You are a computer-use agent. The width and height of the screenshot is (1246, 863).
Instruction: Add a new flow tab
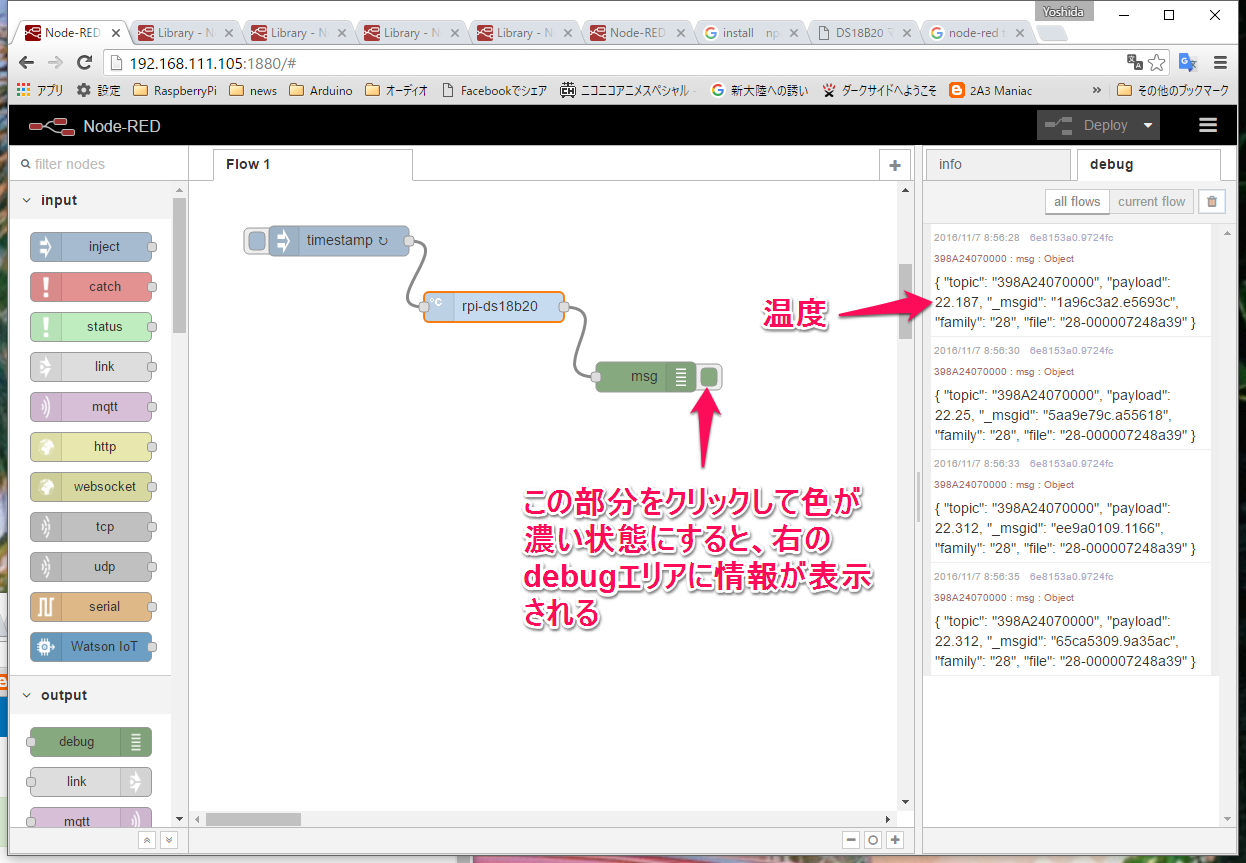(895, 166)
